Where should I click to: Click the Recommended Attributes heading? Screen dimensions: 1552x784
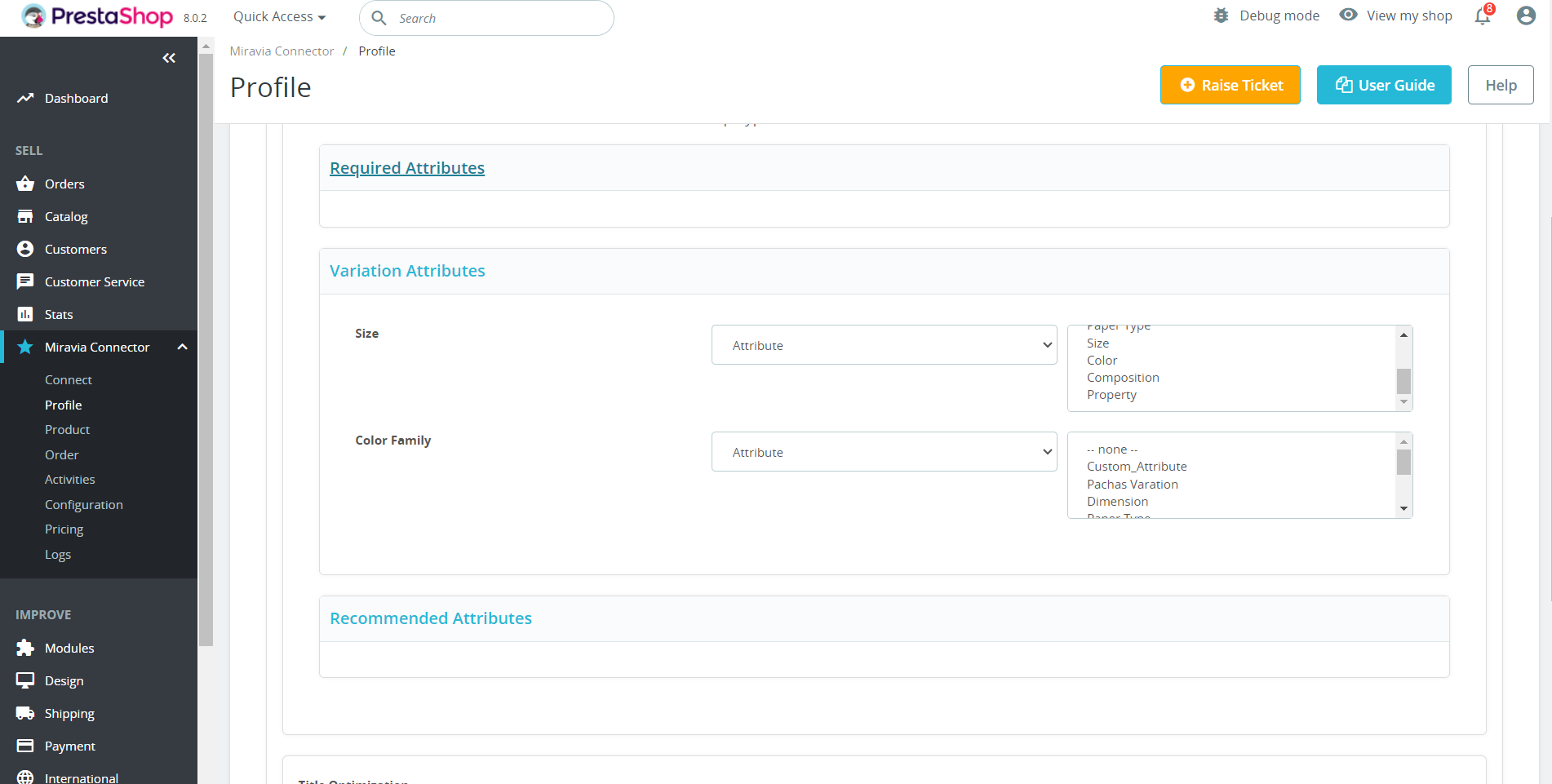point(431,618)
